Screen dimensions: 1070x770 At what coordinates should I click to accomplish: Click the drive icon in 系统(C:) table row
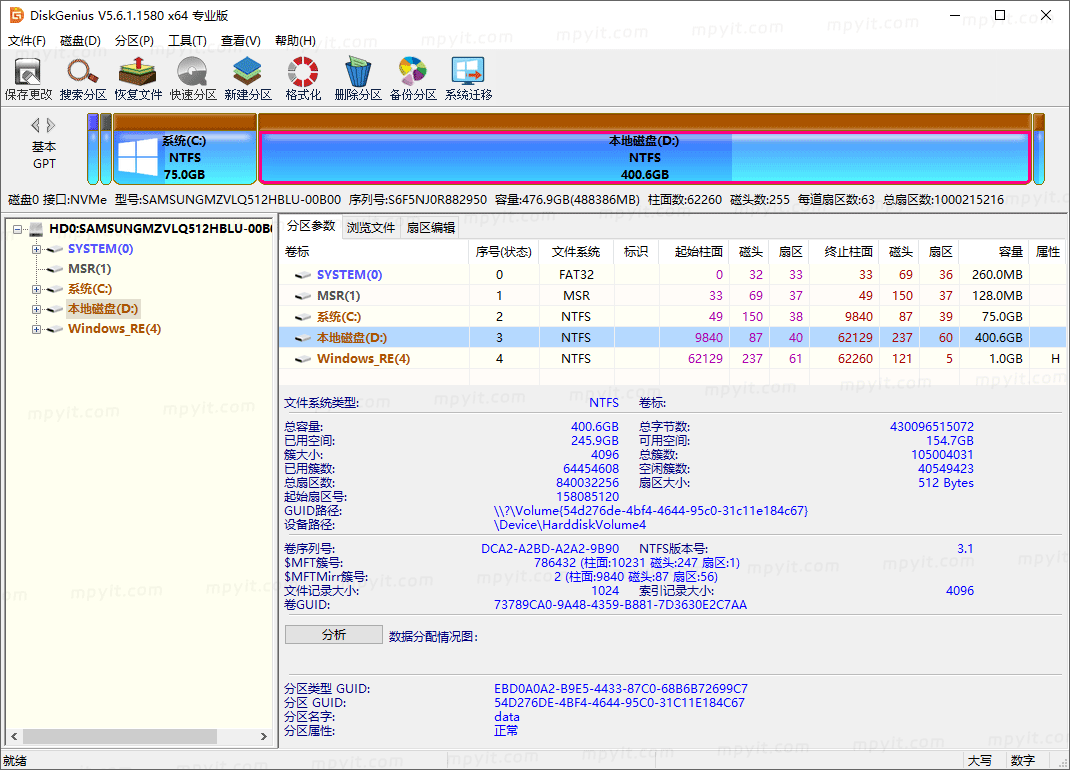302,317
